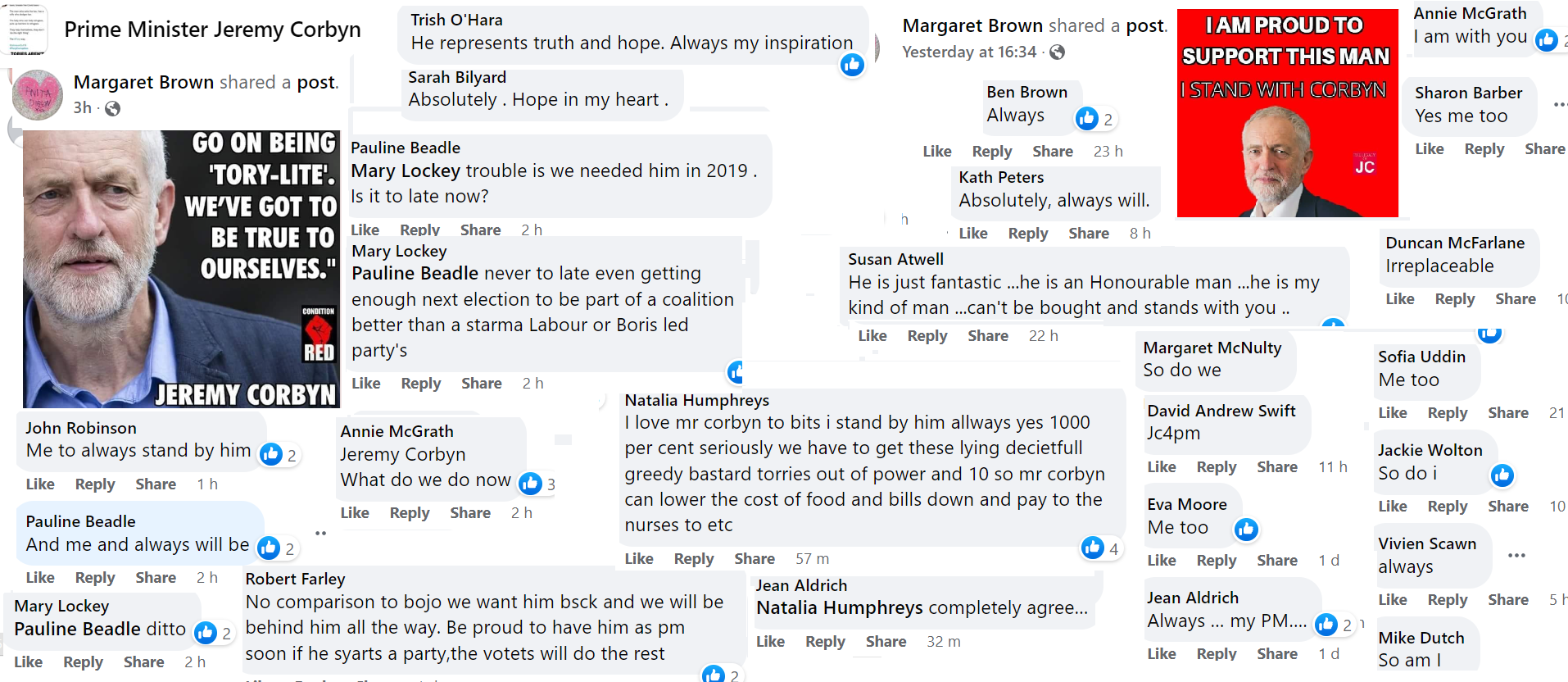Reply to Susan Atwell's comment
1568x682 pixels.
click(x=927, y=336)
